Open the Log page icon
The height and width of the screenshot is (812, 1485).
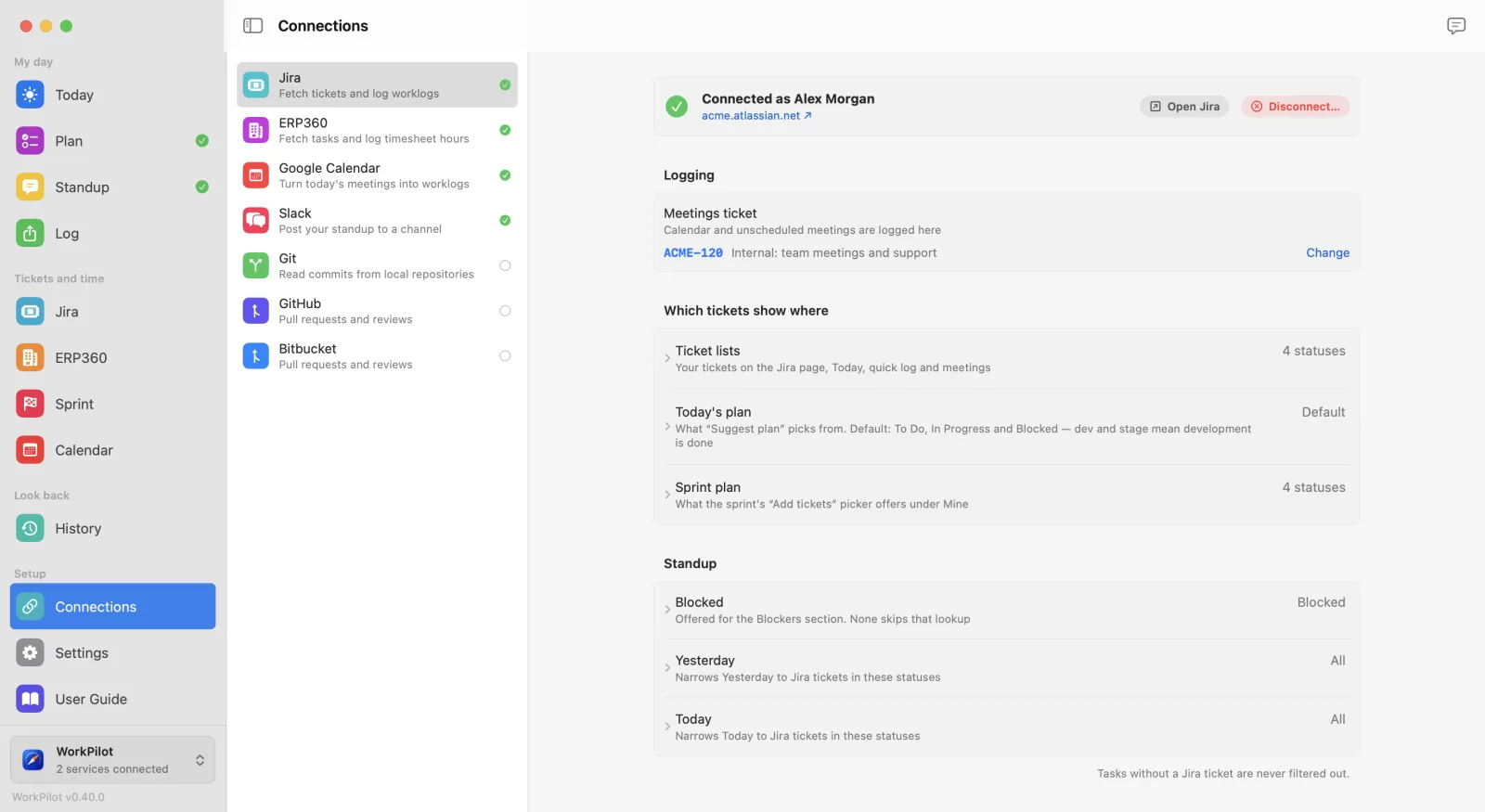[x=30, y=233]
